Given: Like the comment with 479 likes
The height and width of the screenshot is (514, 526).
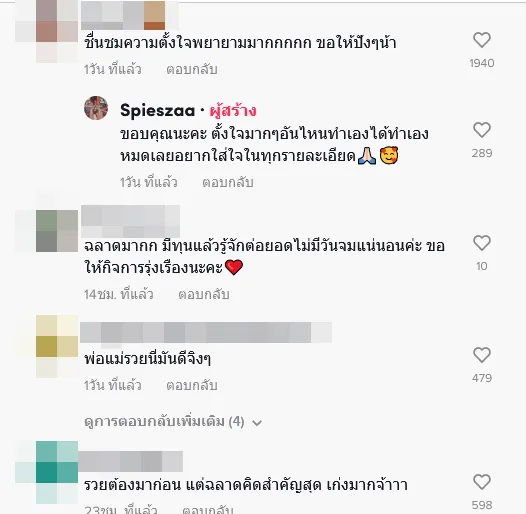Looking at the screenshot, I should pyautogui.click(x=482, y=355).
